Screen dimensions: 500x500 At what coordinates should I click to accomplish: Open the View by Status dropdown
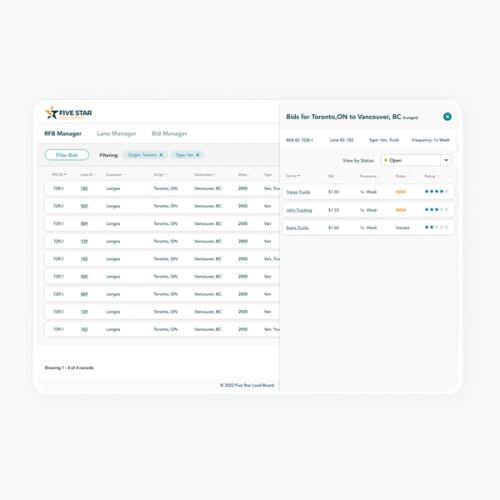(416, 160)
